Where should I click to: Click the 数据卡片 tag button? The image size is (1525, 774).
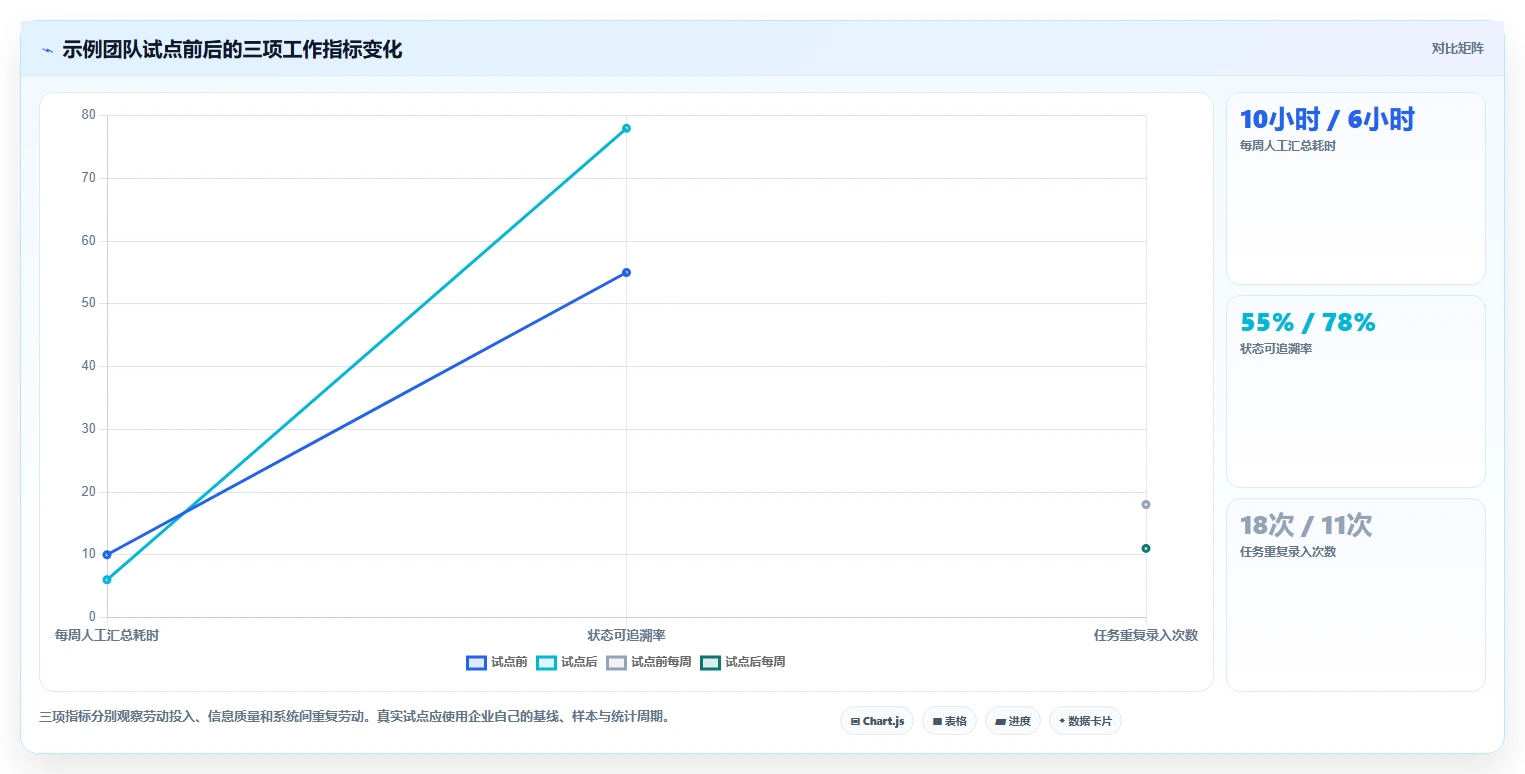click(1085, 721)
